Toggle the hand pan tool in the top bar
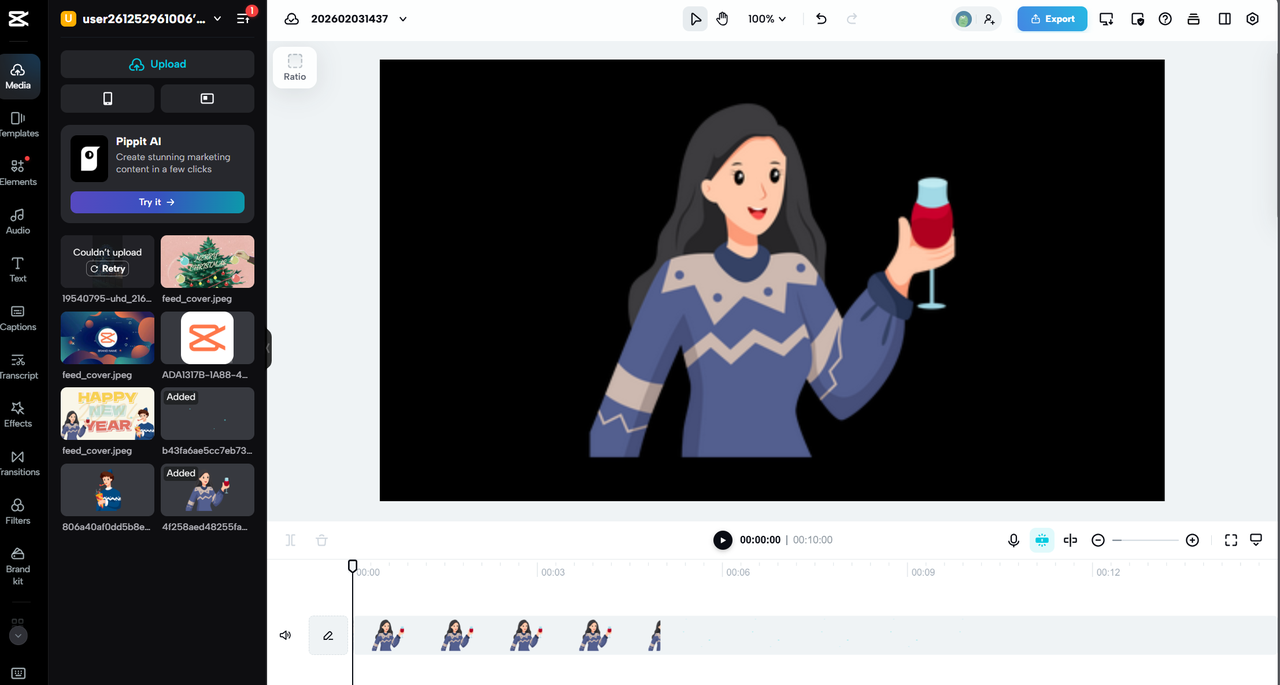Image resolution: width=1280 pixels, height=685 pixels. coord(722,18)
